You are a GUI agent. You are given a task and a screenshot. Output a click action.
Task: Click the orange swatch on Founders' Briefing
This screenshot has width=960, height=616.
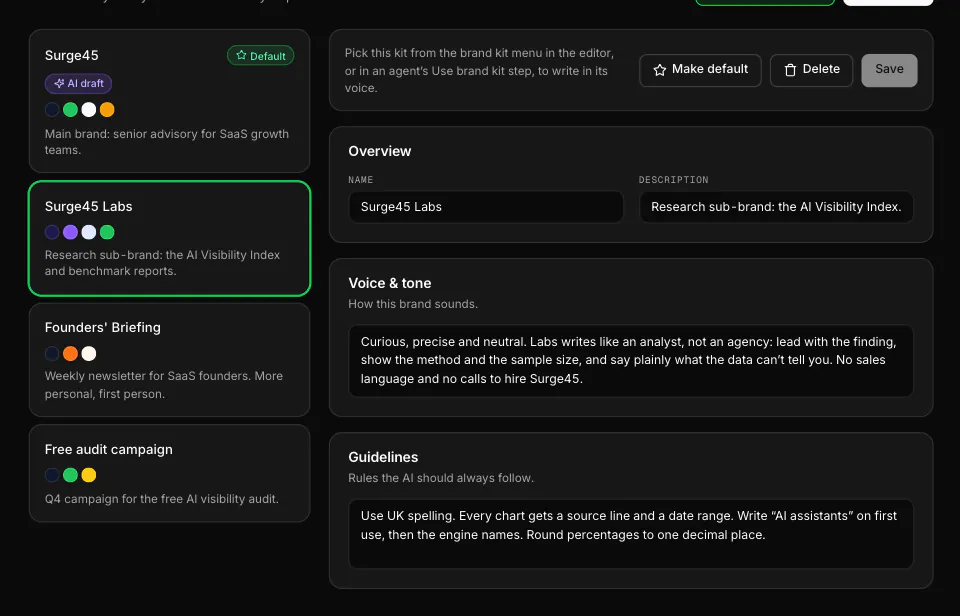coord(70,353)
